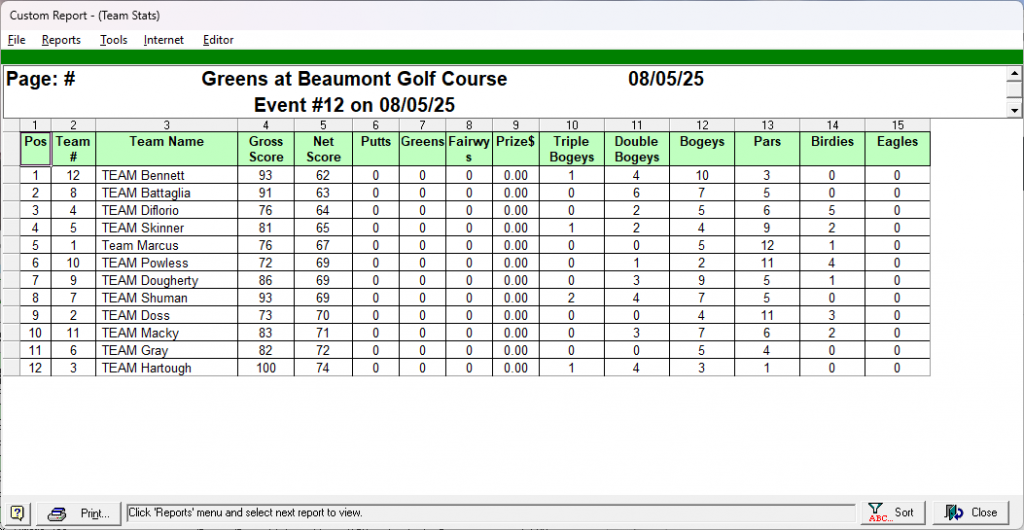Select the Gross Score column header

coord(266,148)
